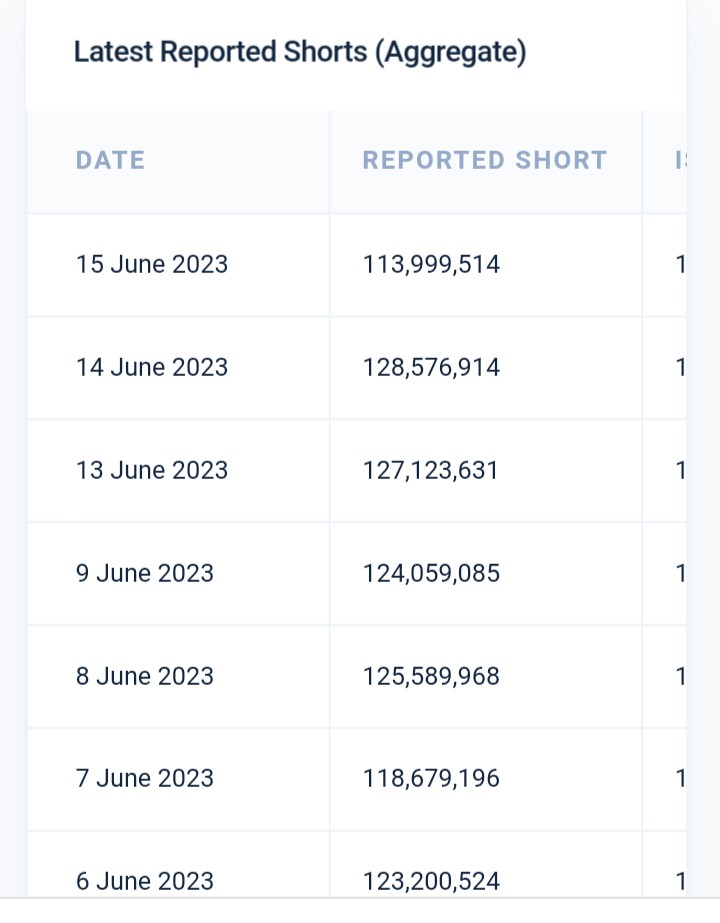Viewport: 720px width, 923px height.
Task: Select the 13 June 2023 date cell
Action: point(152,471)
